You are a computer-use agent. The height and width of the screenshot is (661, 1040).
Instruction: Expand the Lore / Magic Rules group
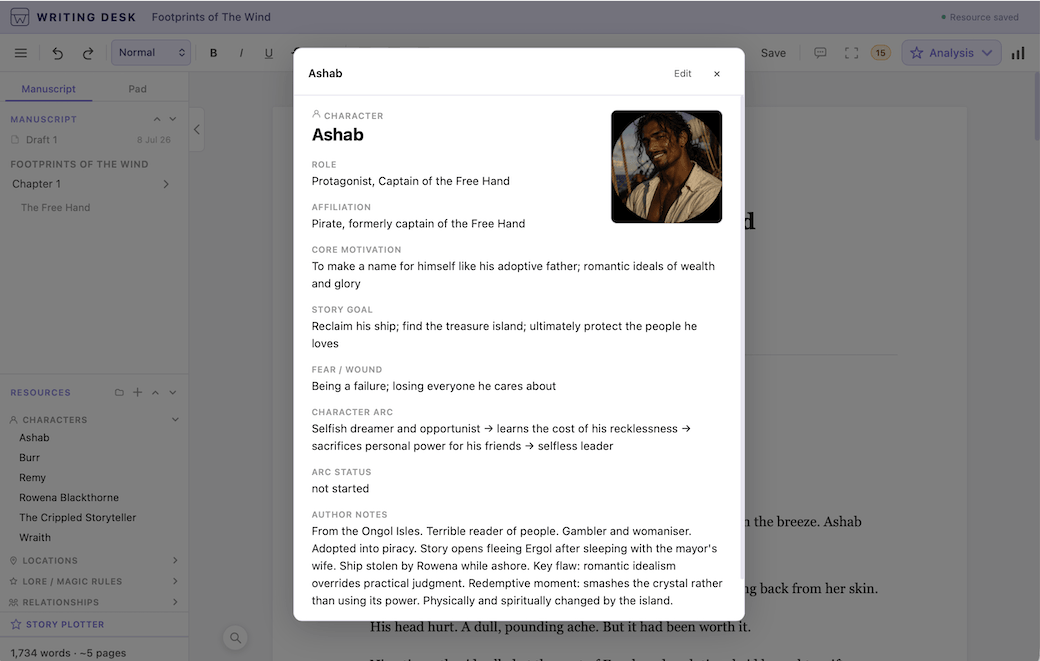175,581
